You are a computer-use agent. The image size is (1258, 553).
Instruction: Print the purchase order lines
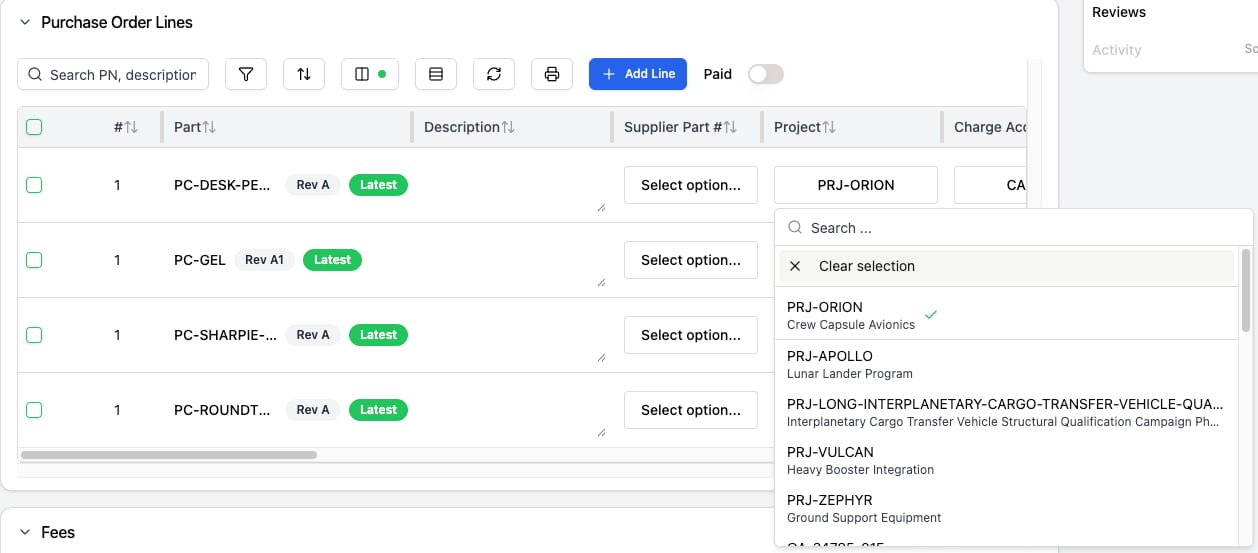coord(552,74)
